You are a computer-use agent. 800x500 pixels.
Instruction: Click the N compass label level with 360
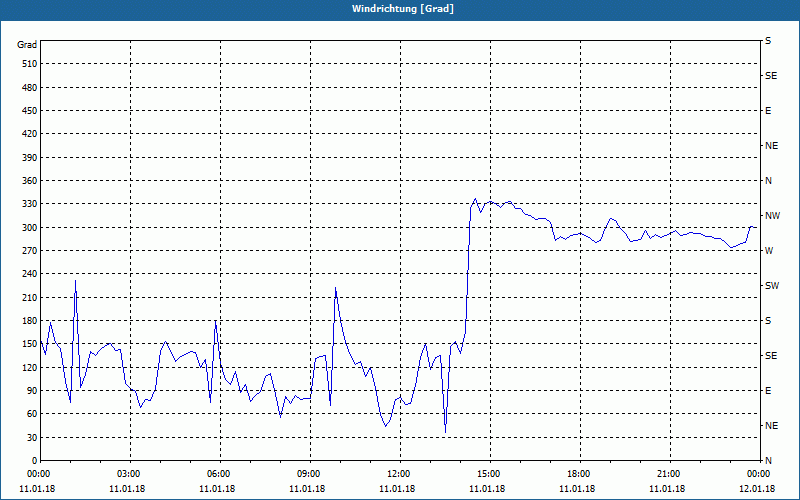pos(768,181)
